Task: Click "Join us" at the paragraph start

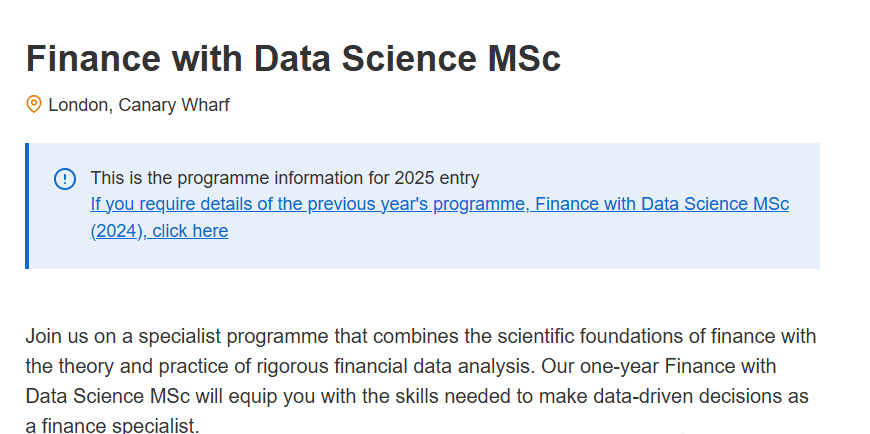Action: coord(57,336)
